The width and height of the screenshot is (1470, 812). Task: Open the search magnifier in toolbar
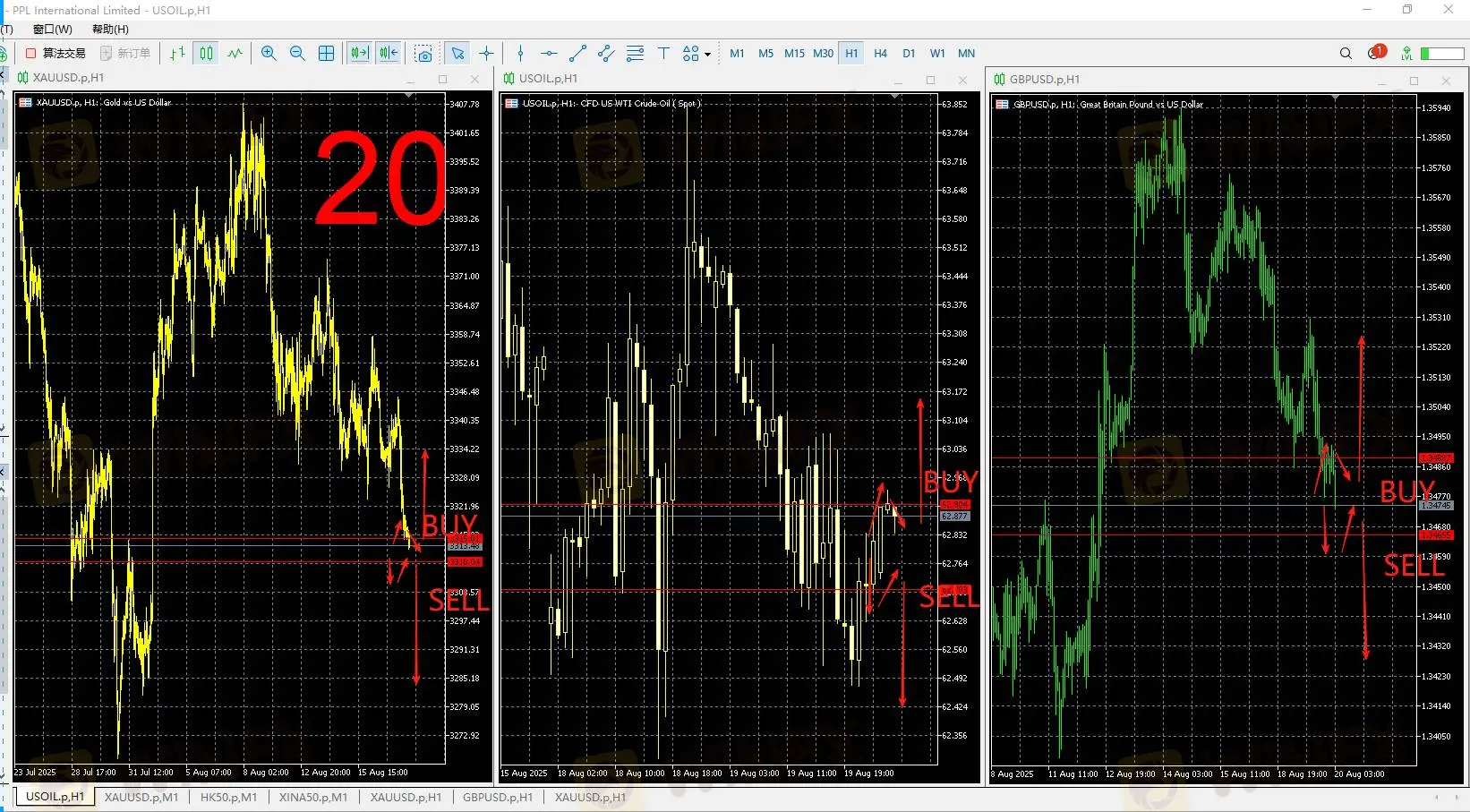(1346, 54)
